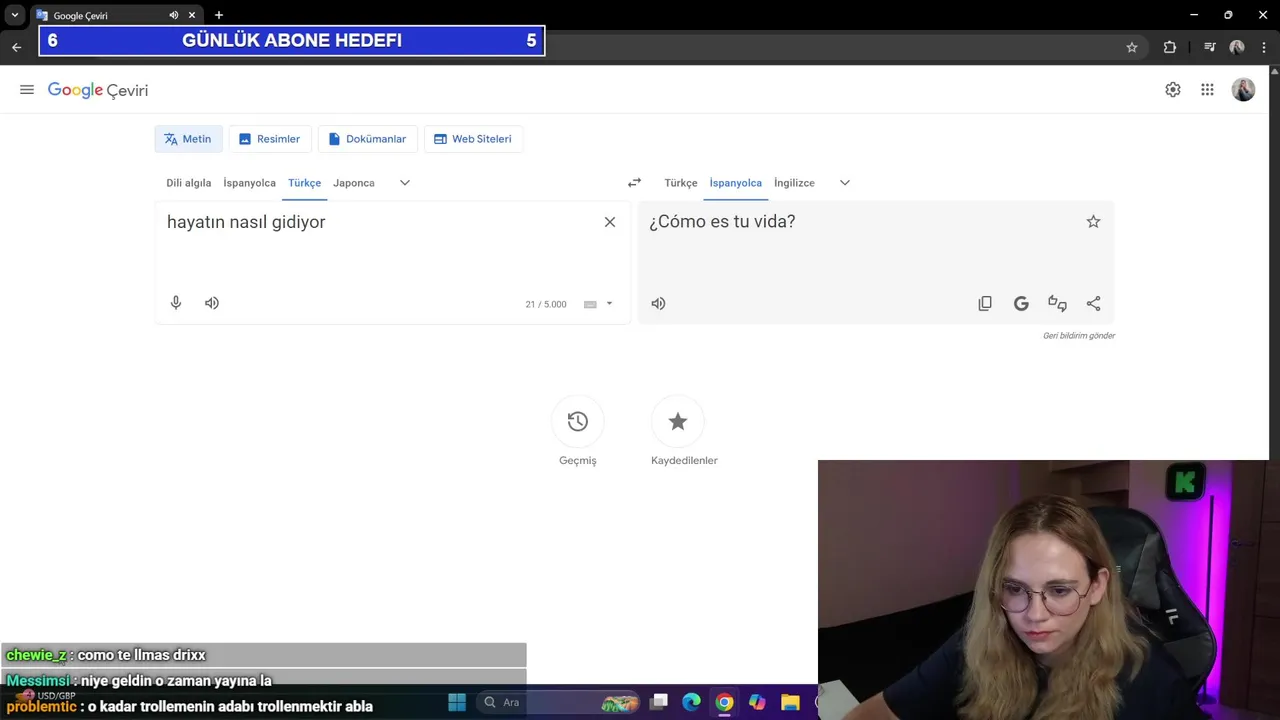Select the Metin text tab
The image size is (1280, 720).
tap(188, 139)
